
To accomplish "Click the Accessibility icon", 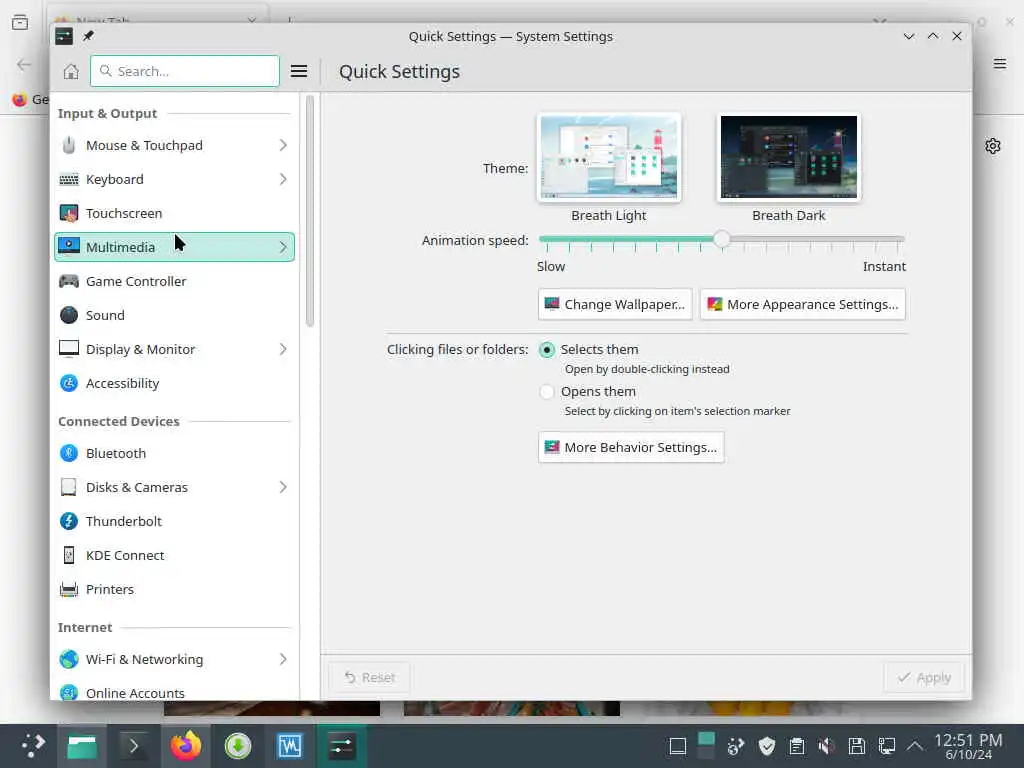I will [x=69, y=383].
